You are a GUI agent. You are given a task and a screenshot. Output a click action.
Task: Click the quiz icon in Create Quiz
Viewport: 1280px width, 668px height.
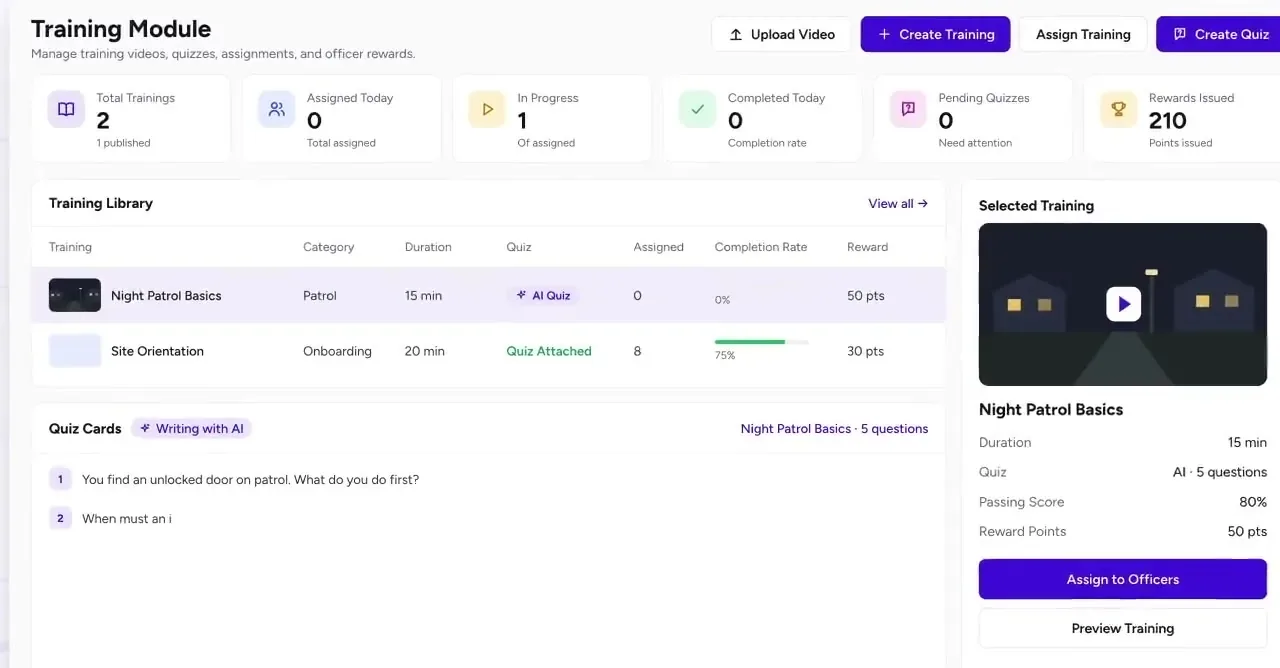(x=1180, y=34)
